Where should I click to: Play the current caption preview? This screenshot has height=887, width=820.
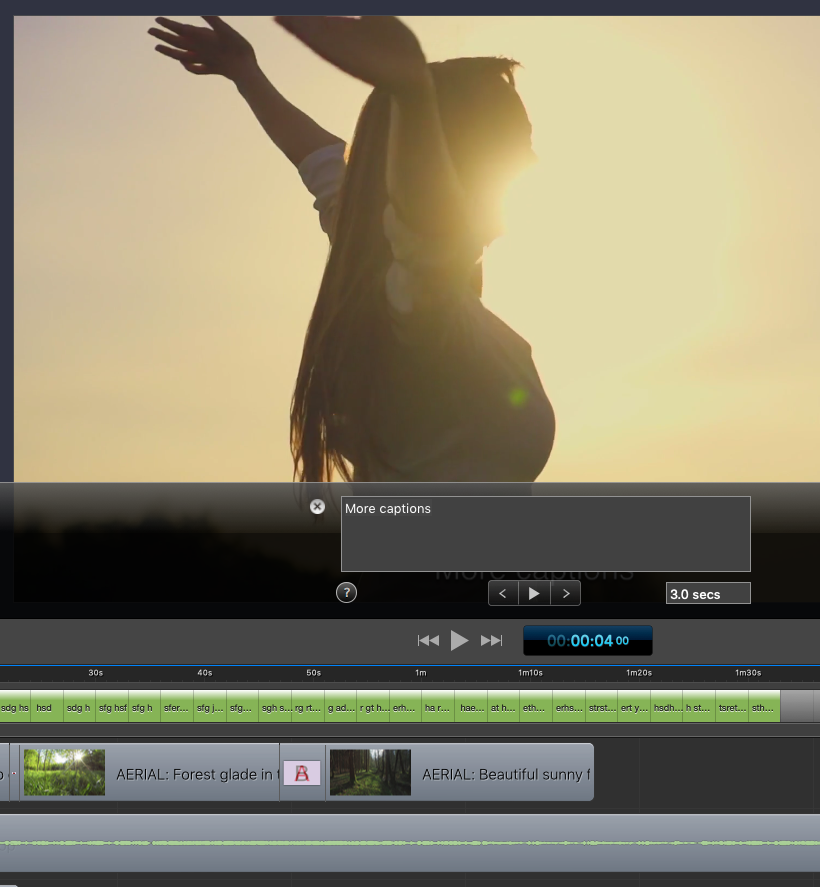[534, 592]
